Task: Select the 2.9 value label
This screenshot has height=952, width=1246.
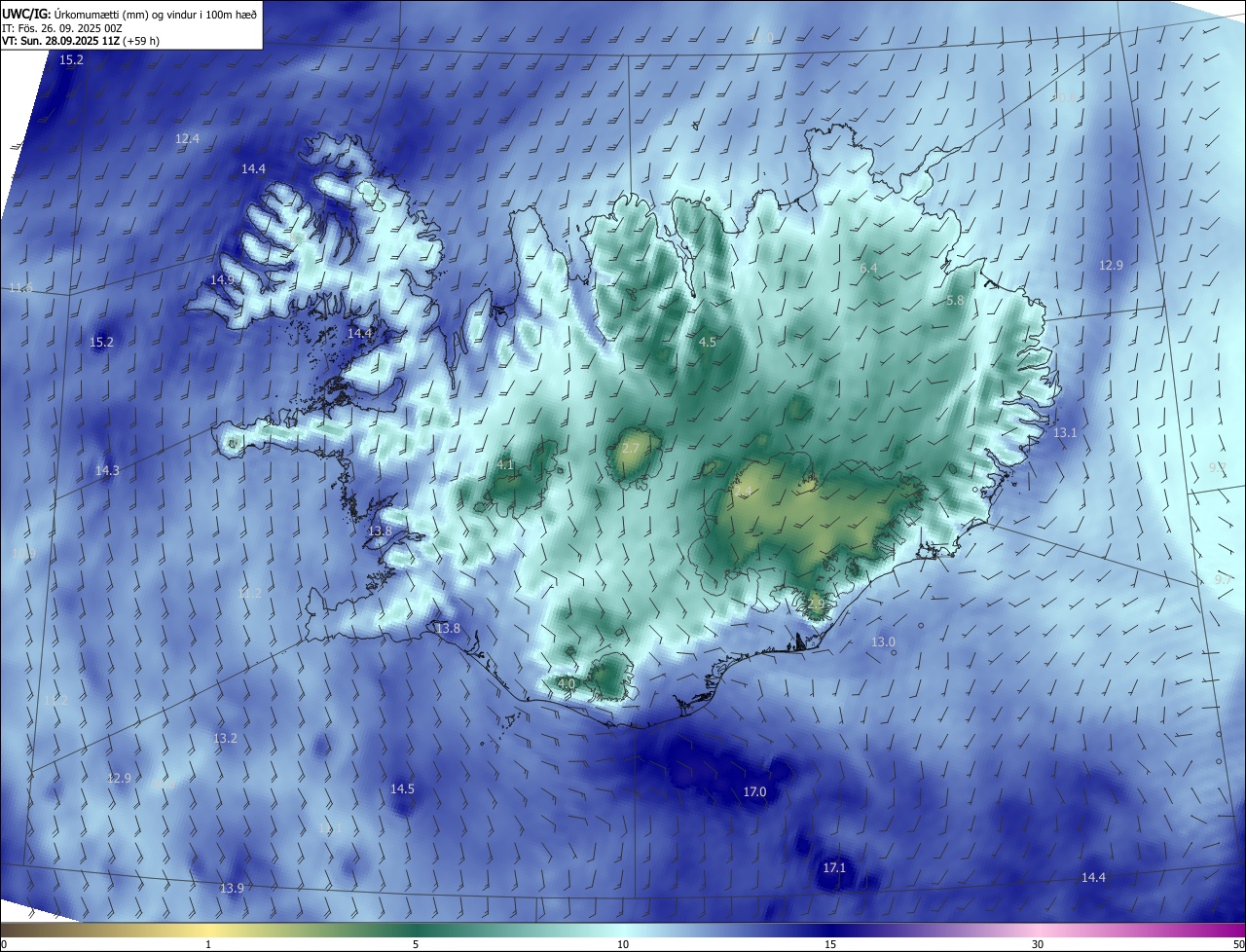Action: 816,604
